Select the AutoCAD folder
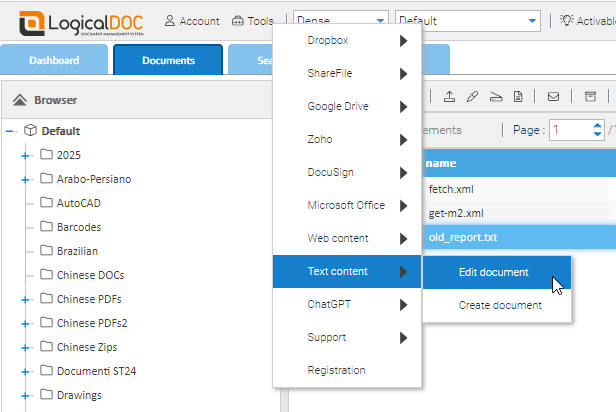The image size is (616, 412). [x=79, y=203]
